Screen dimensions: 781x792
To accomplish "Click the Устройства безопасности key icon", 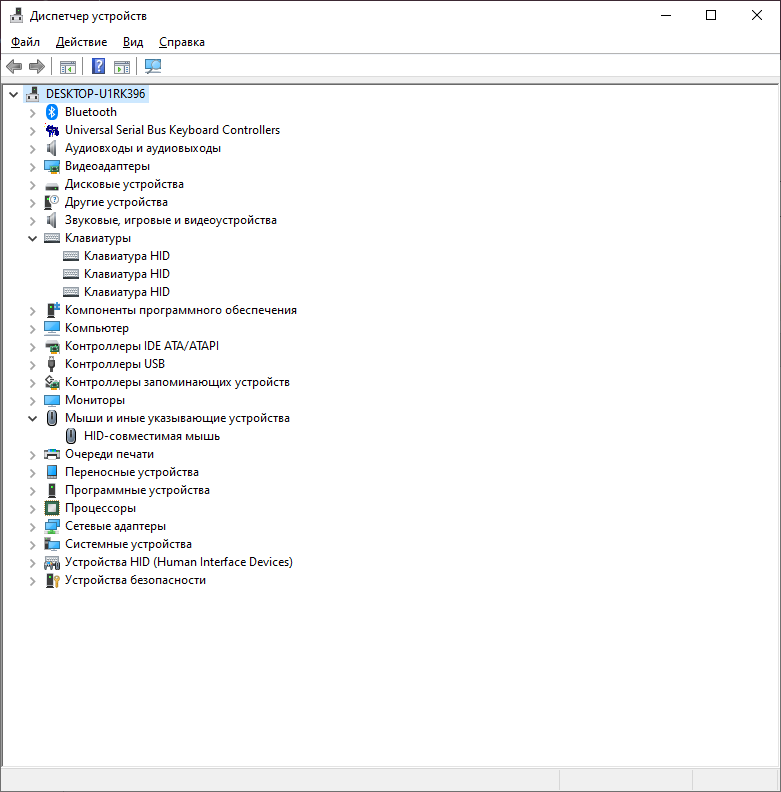I will [53, 580].
